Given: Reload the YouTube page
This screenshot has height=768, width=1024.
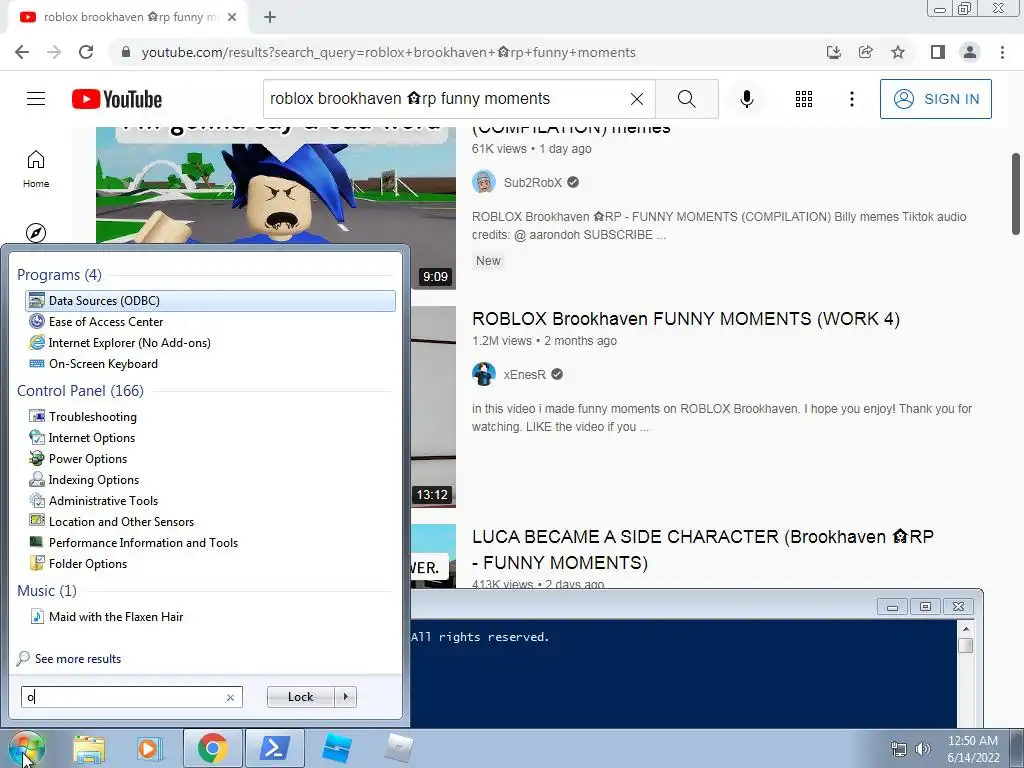Looking at the screenshot, I should click(x=86, y=52).
